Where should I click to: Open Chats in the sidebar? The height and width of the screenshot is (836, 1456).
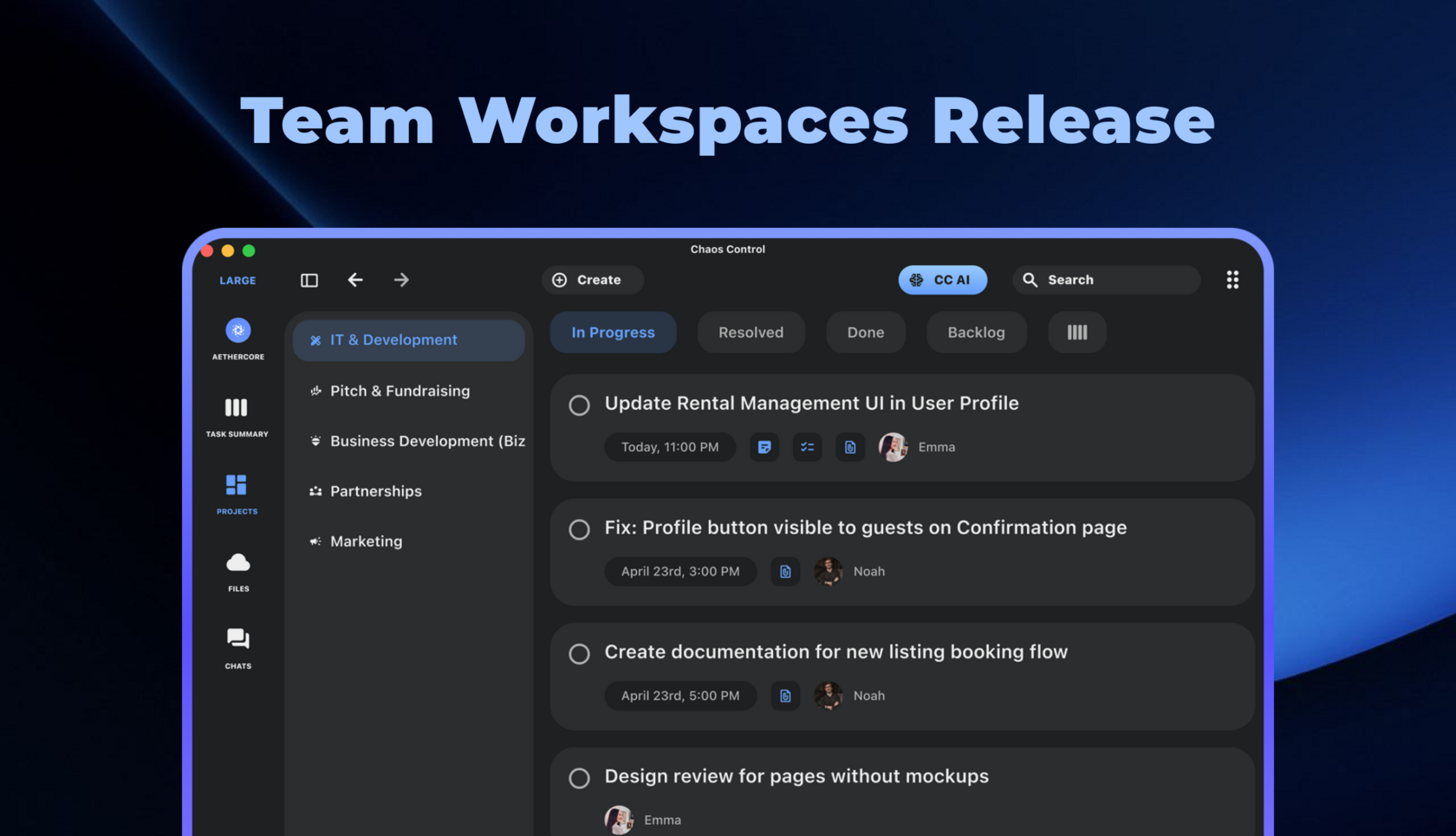tap(238, 648)
